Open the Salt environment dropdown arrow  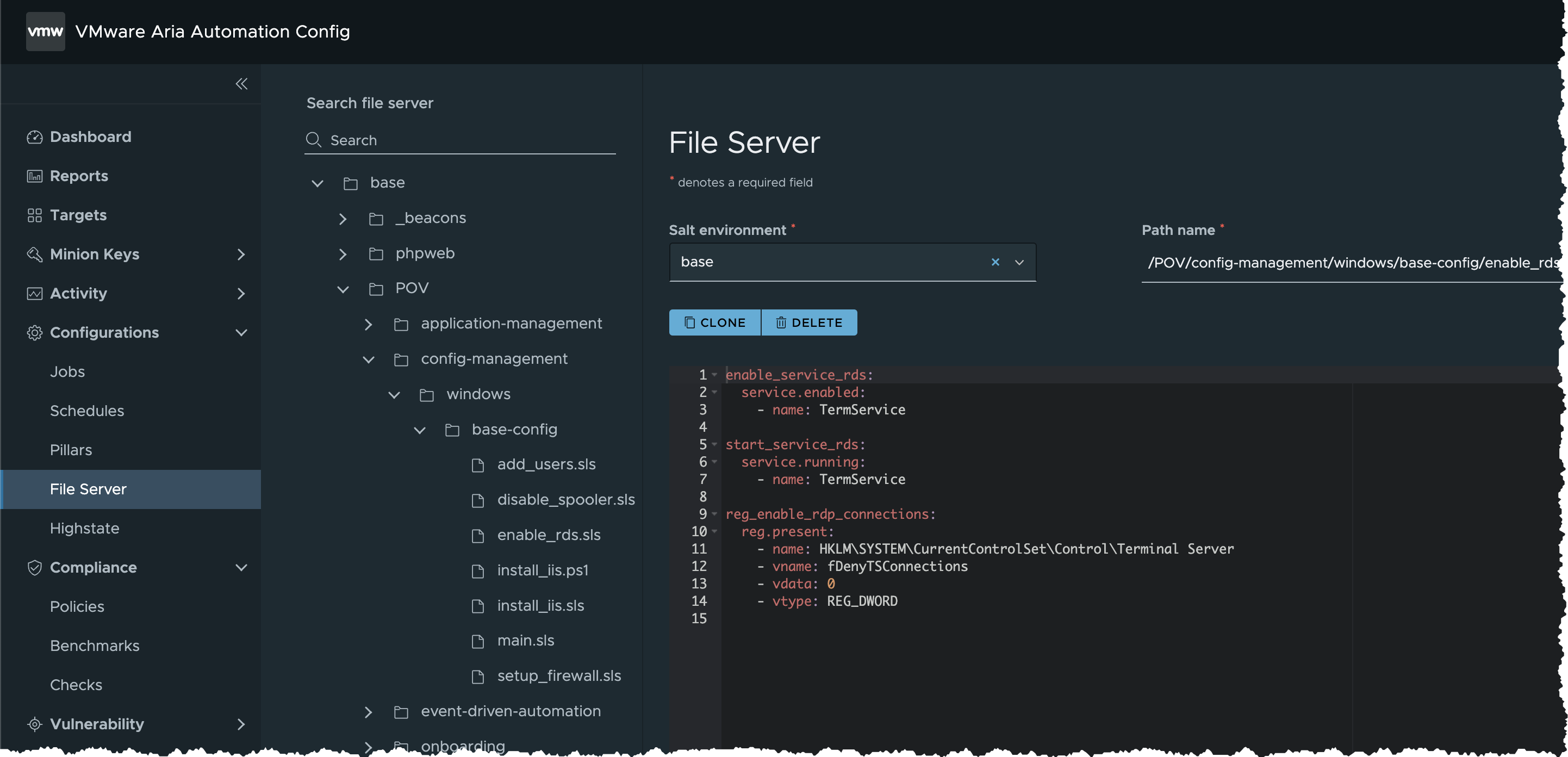click(x=1019, y=262)
